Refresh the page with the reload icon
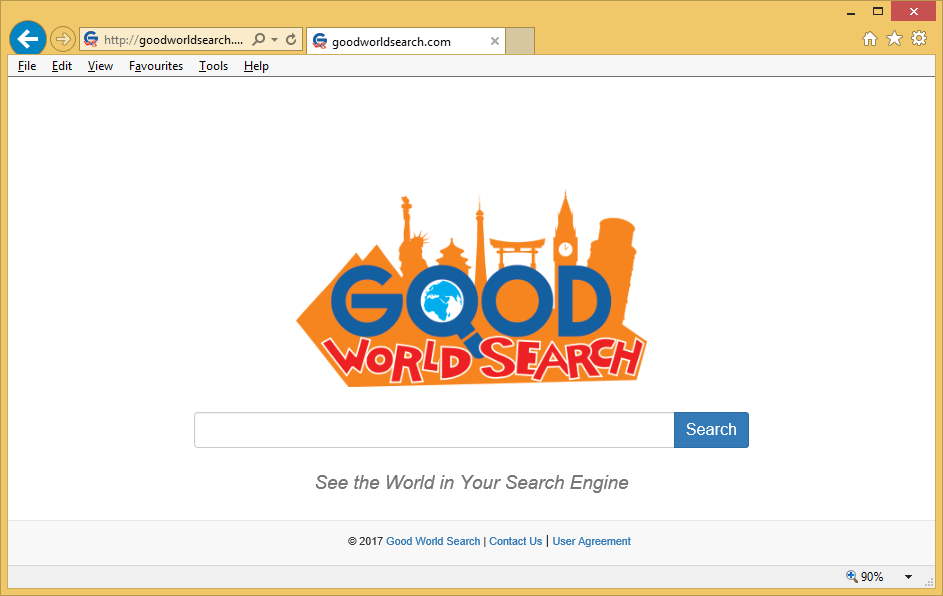 coord(291,40)
